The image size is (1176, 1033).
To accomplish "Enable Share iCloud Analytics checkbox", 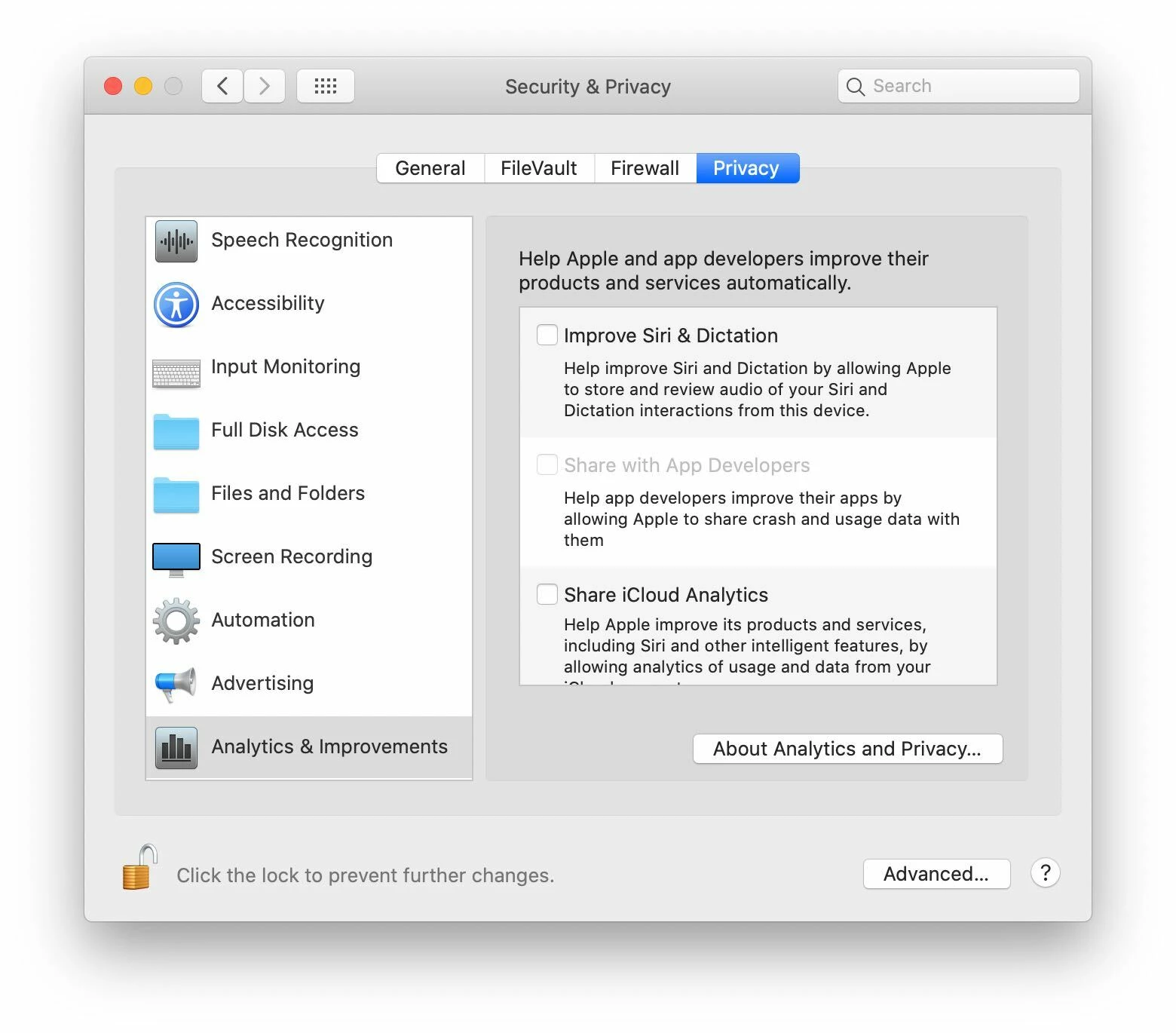I will pyautogui.click(x=547, y=594).
